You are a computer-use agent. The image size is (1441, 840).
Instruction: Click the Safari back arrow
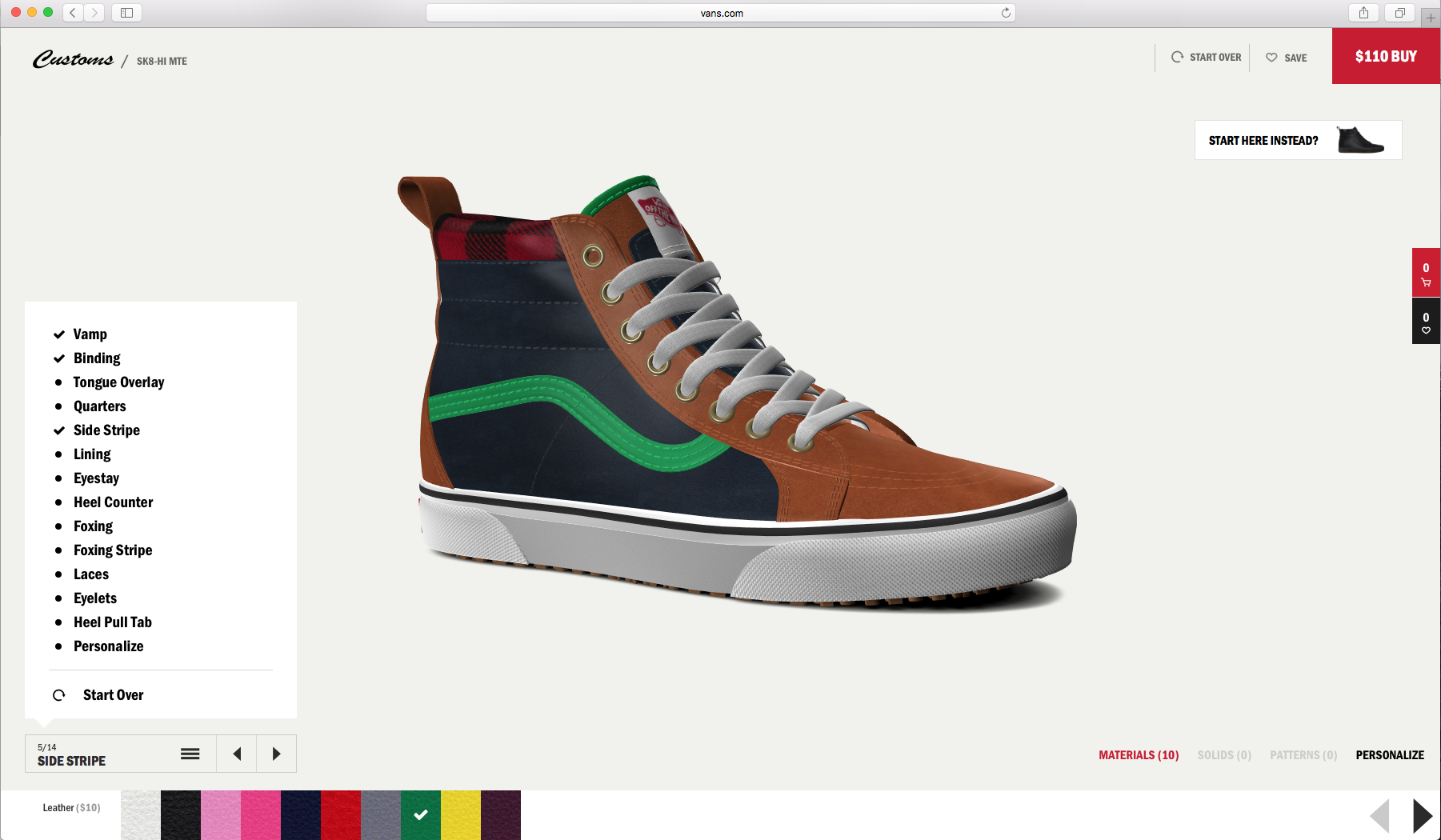73,13
